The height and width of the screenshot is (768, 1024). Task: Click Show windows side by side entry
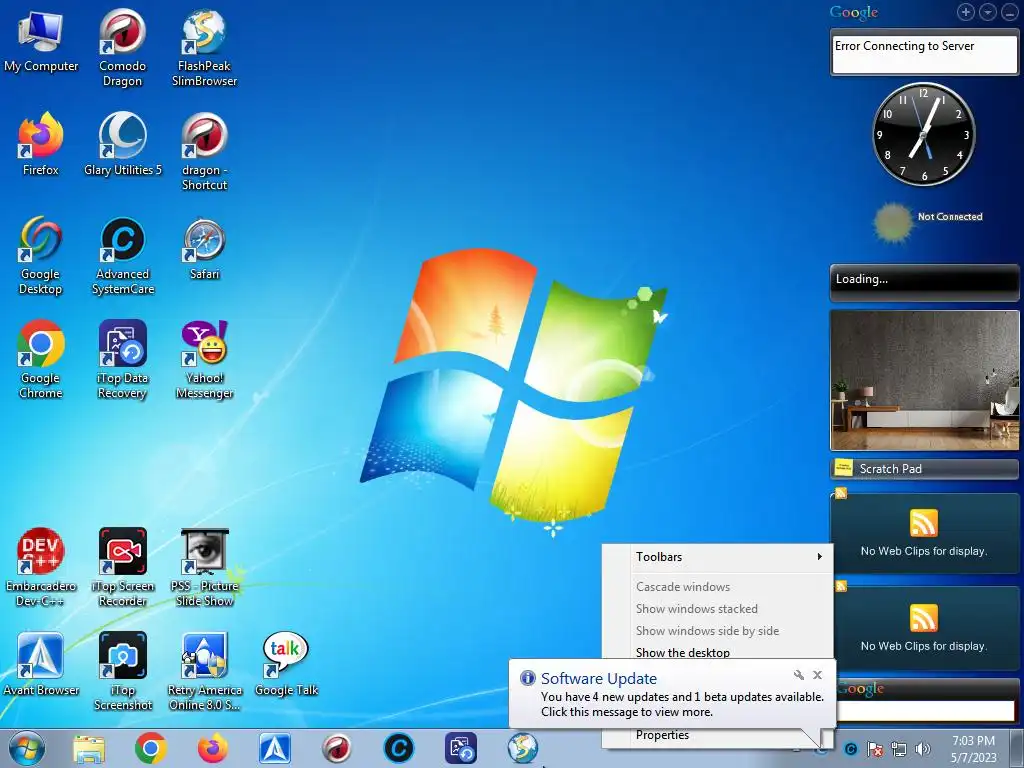[717, 631]
